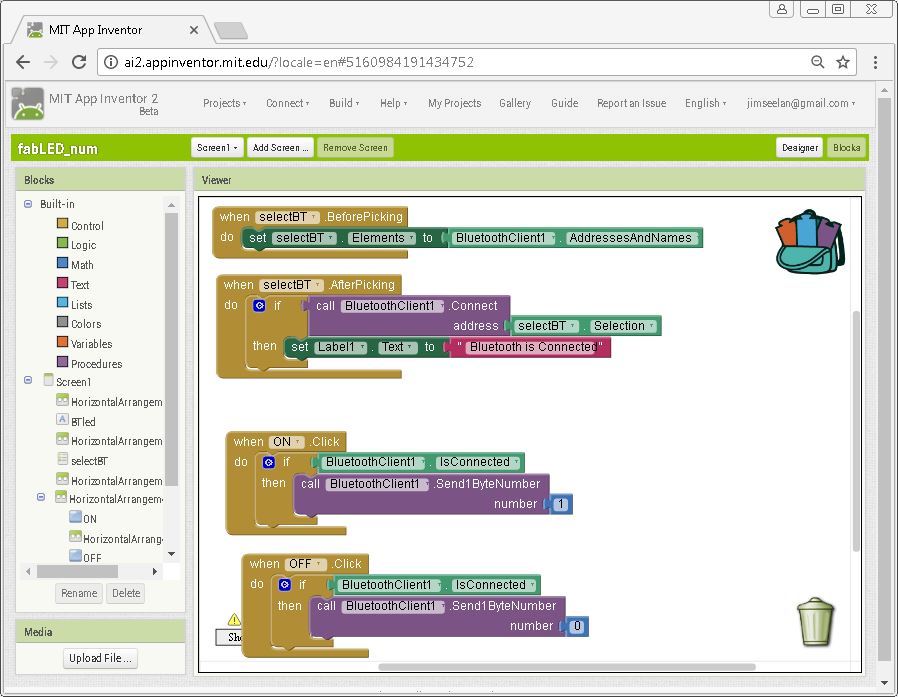The image size is (898, 697).
Task: Open the Guide link
Action: click(x=564, y=103)
